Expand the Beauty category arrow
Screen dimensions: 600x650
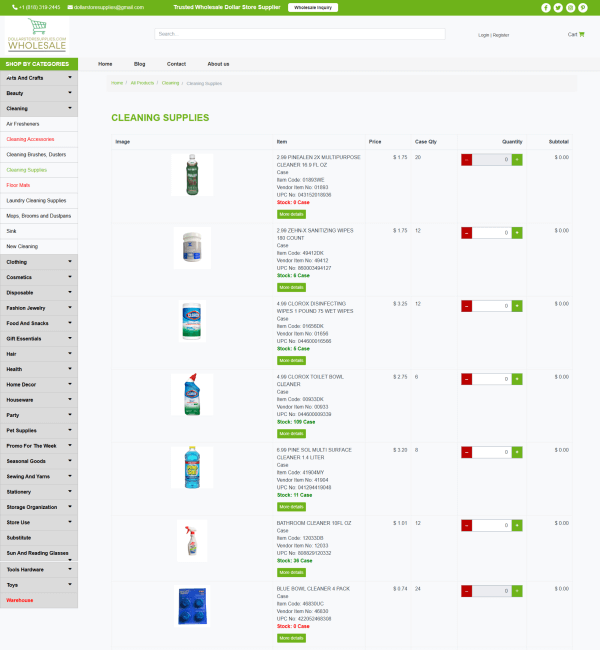pos(70,92)
